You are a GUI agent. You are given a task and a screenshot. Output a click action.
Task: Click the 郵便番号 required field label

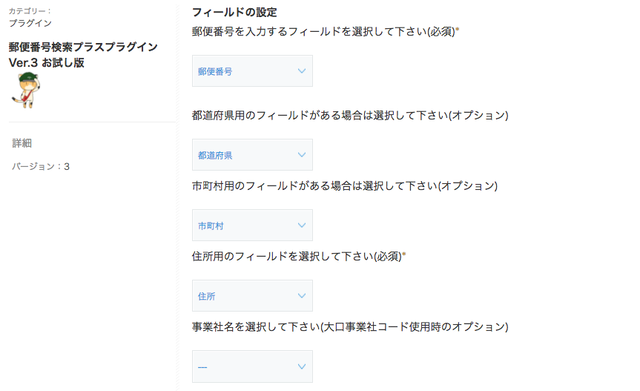pyautogui.click(x=325, y=31)
